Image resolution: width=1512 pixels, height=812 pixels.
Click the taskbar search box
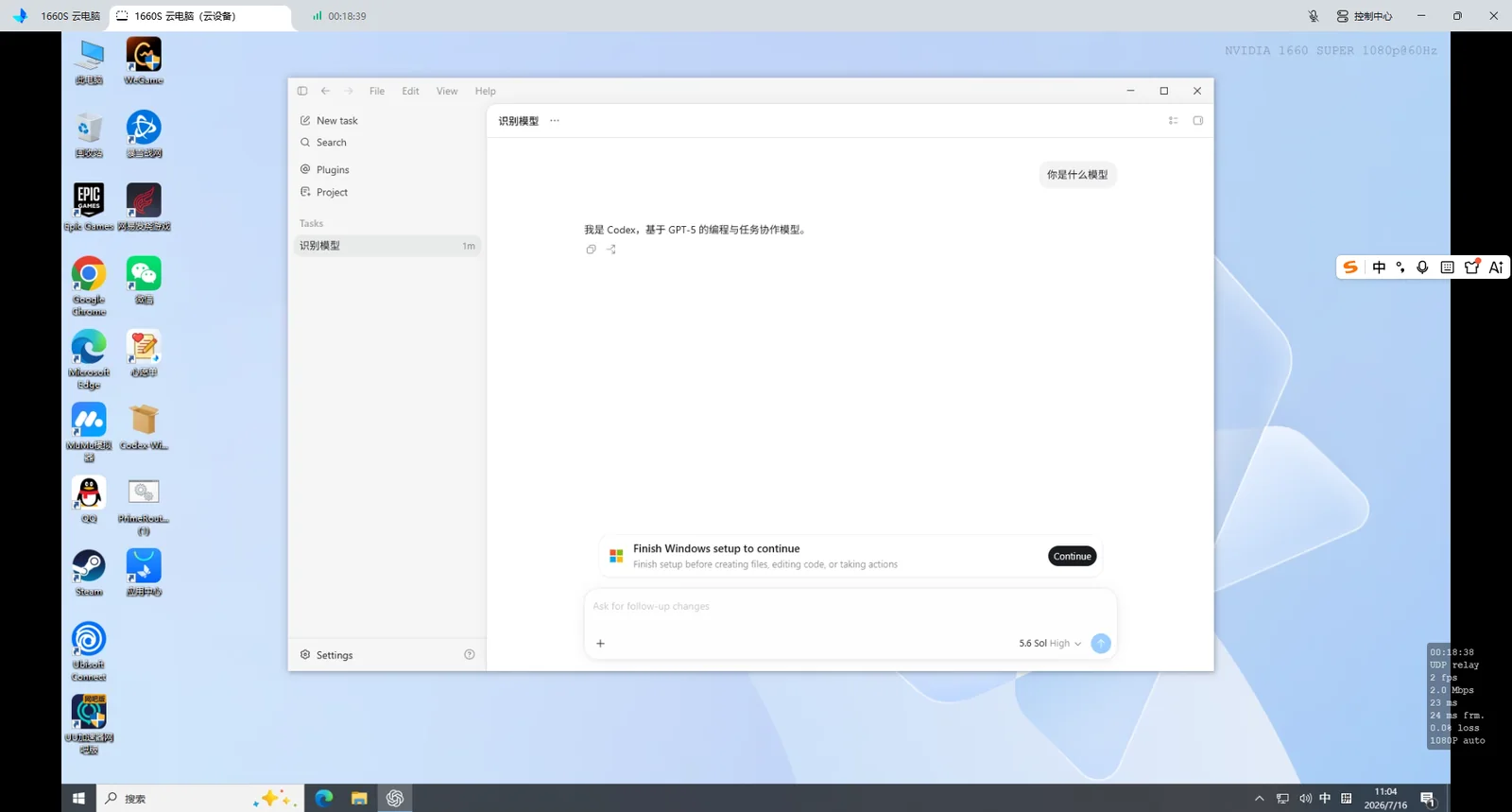[199, 799]
